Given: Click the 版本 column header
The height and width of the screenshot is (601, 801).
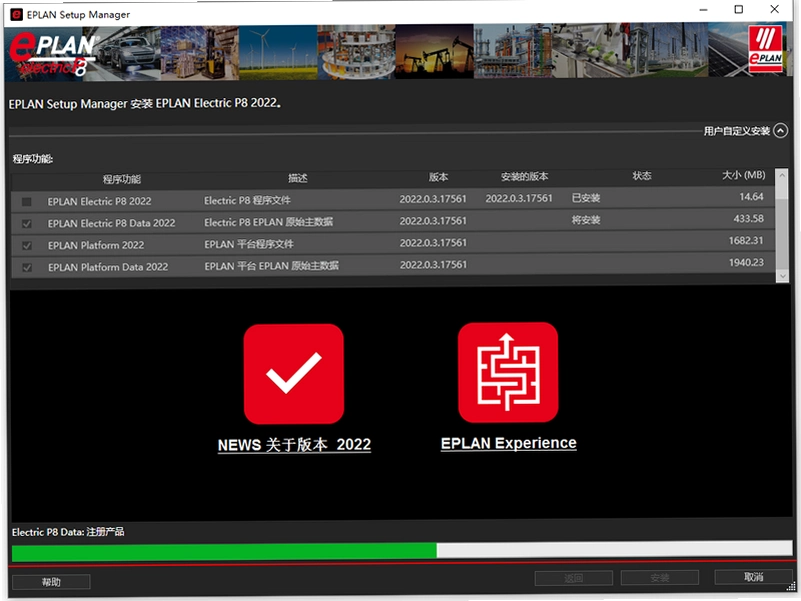Looking at the screenshot, I should coord(438,177).
